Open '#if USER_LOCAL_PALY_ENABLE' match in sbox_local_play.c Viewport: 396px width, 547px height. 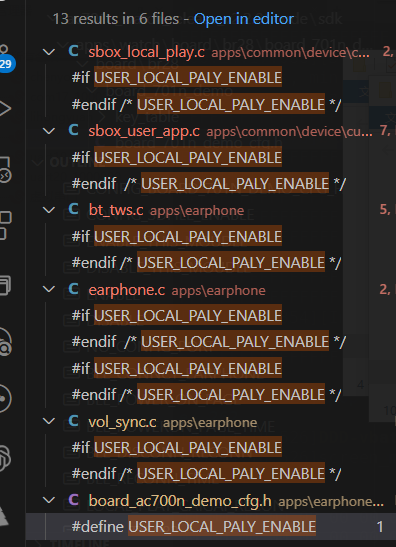tap(177, 77)
